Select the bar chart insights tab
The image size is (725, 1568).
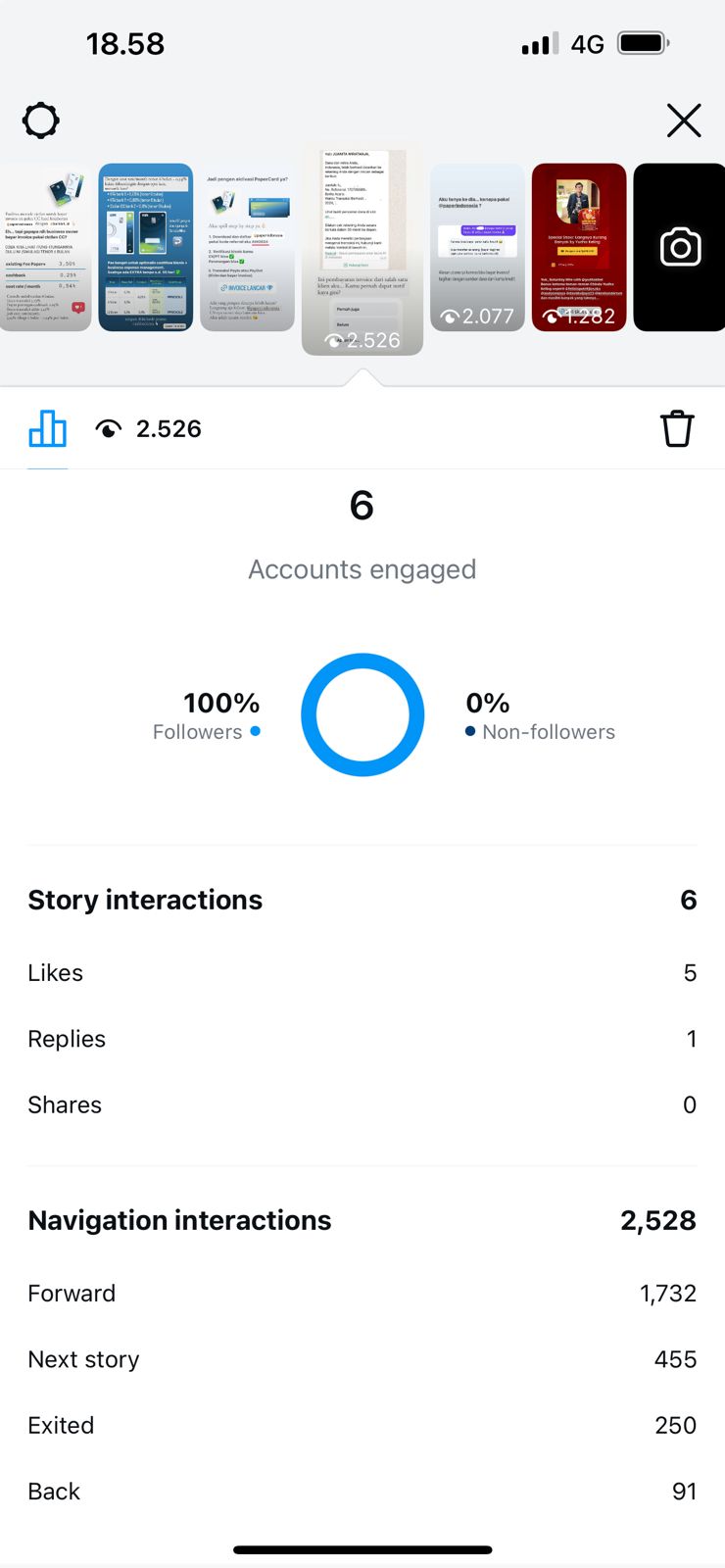coord(48,429)
